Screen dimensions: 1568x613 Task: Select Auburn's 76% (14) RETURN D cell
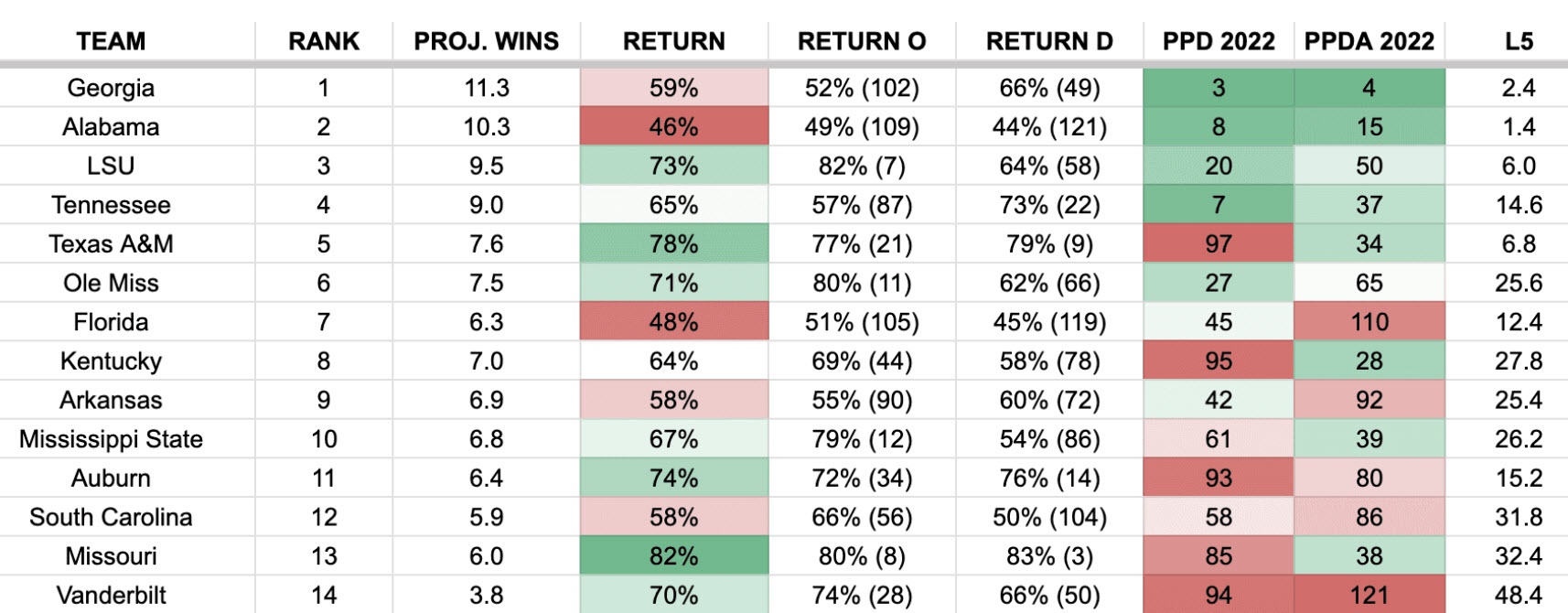pyautogui.click(x=1049, y=479)
